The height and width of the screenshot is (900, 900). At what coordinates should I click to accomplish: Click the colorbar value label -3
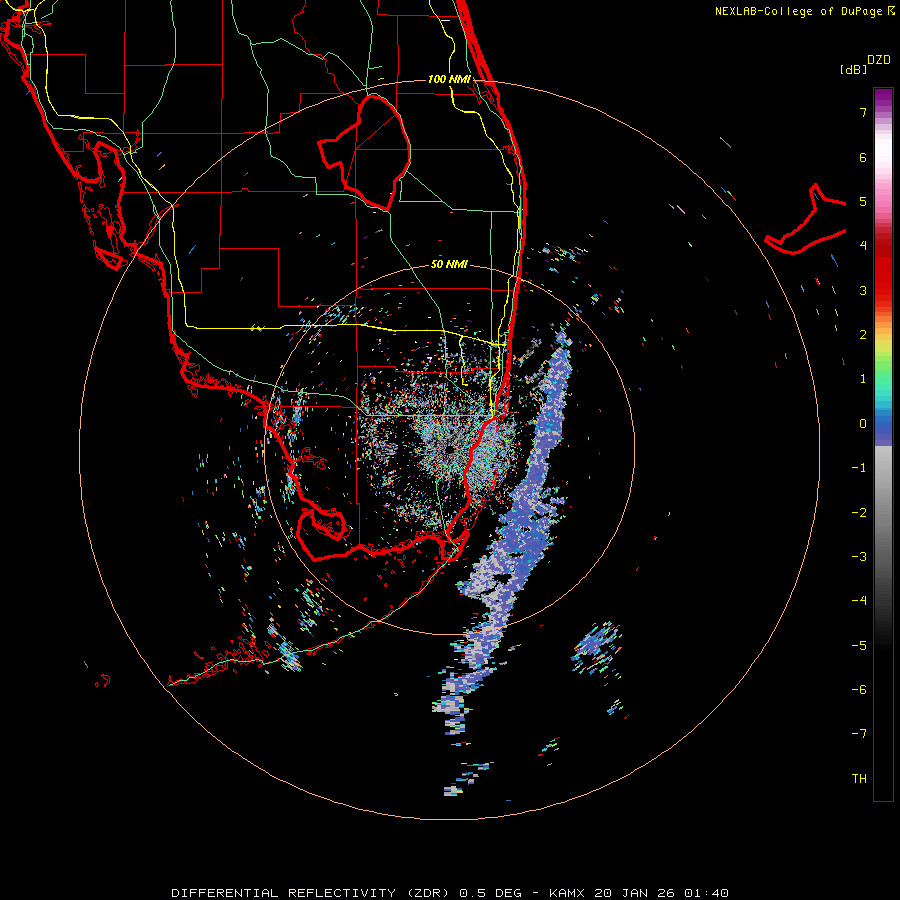click(859, 557)
